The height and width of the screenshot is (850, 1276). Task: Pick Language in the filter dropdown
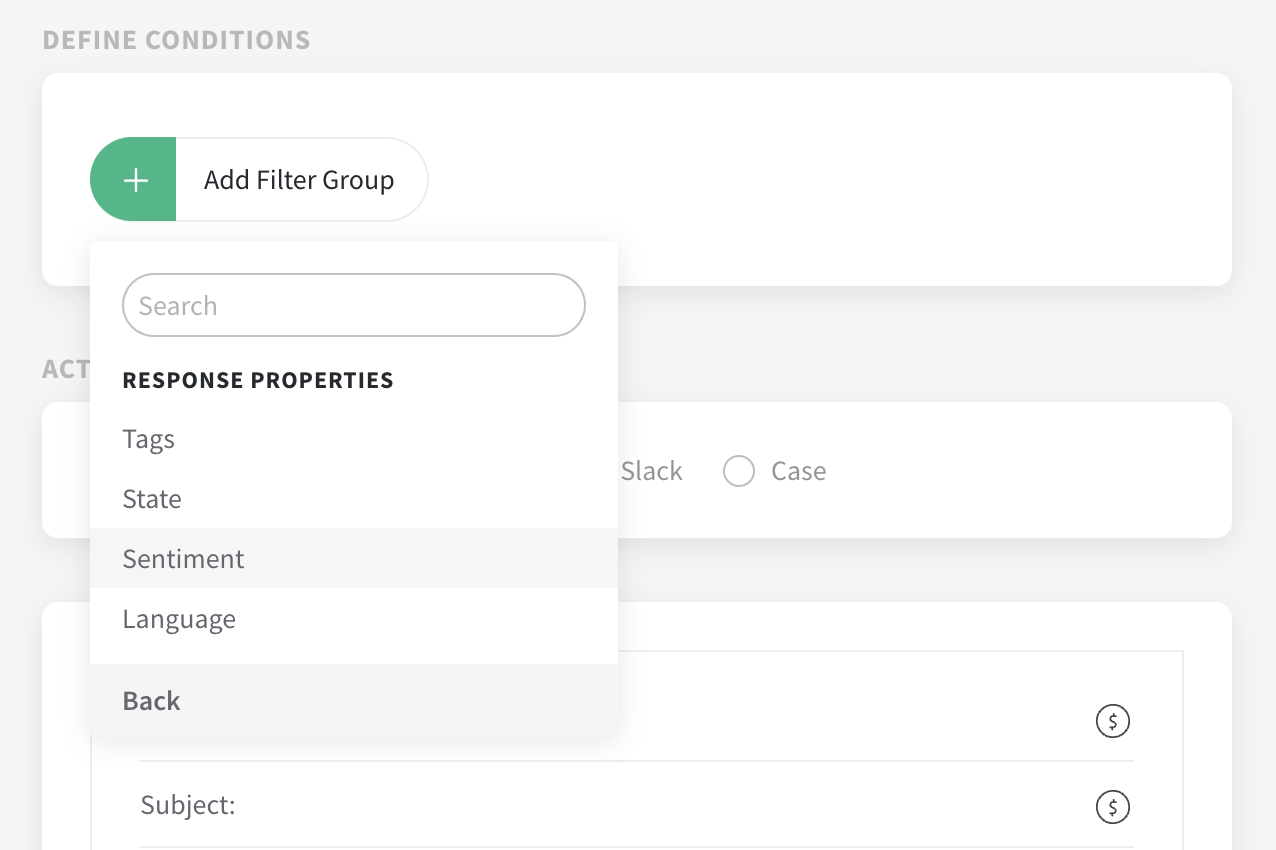coord(179,619)
